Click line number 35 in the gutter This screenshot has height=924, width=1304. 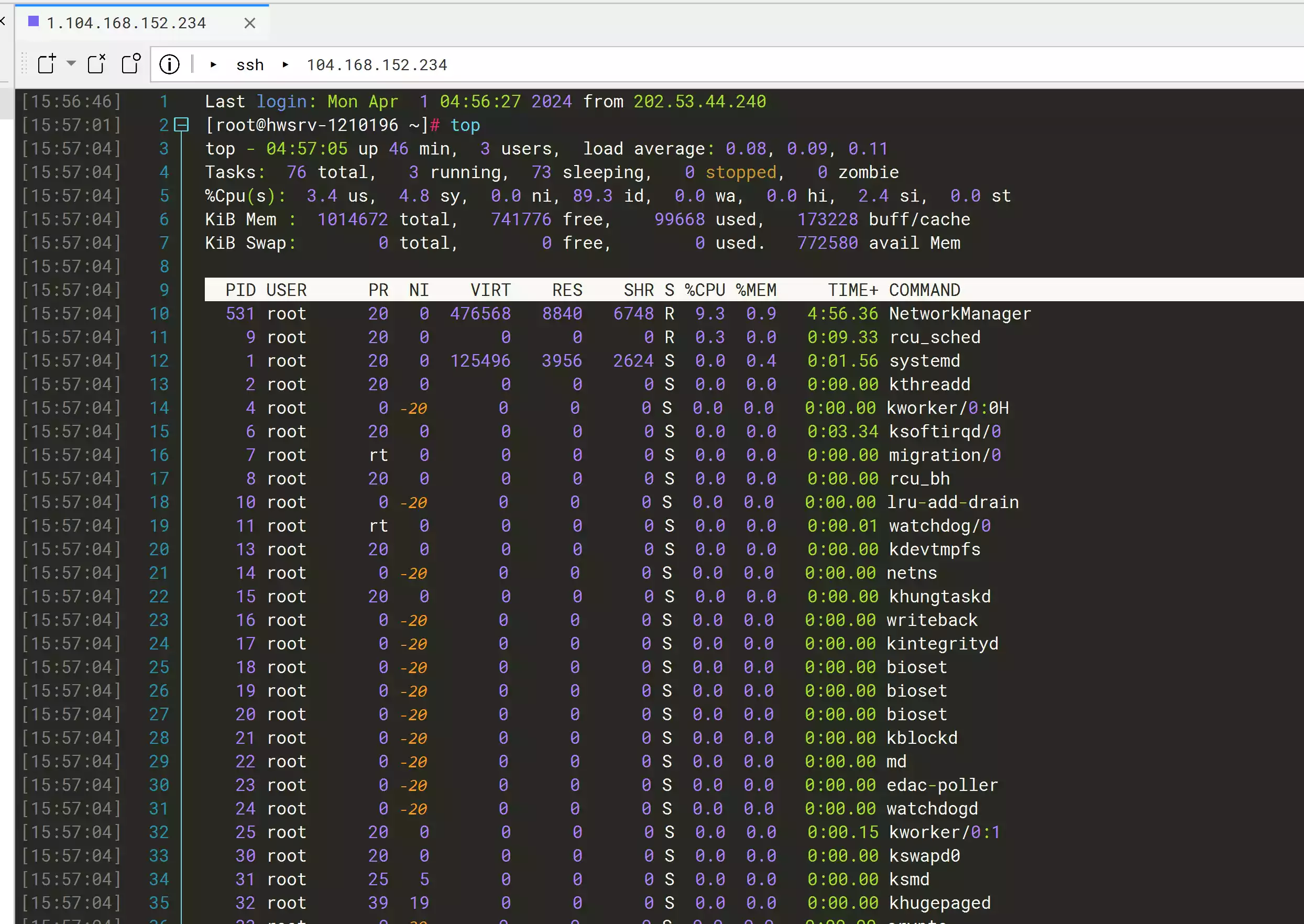[x=159, y=903]
